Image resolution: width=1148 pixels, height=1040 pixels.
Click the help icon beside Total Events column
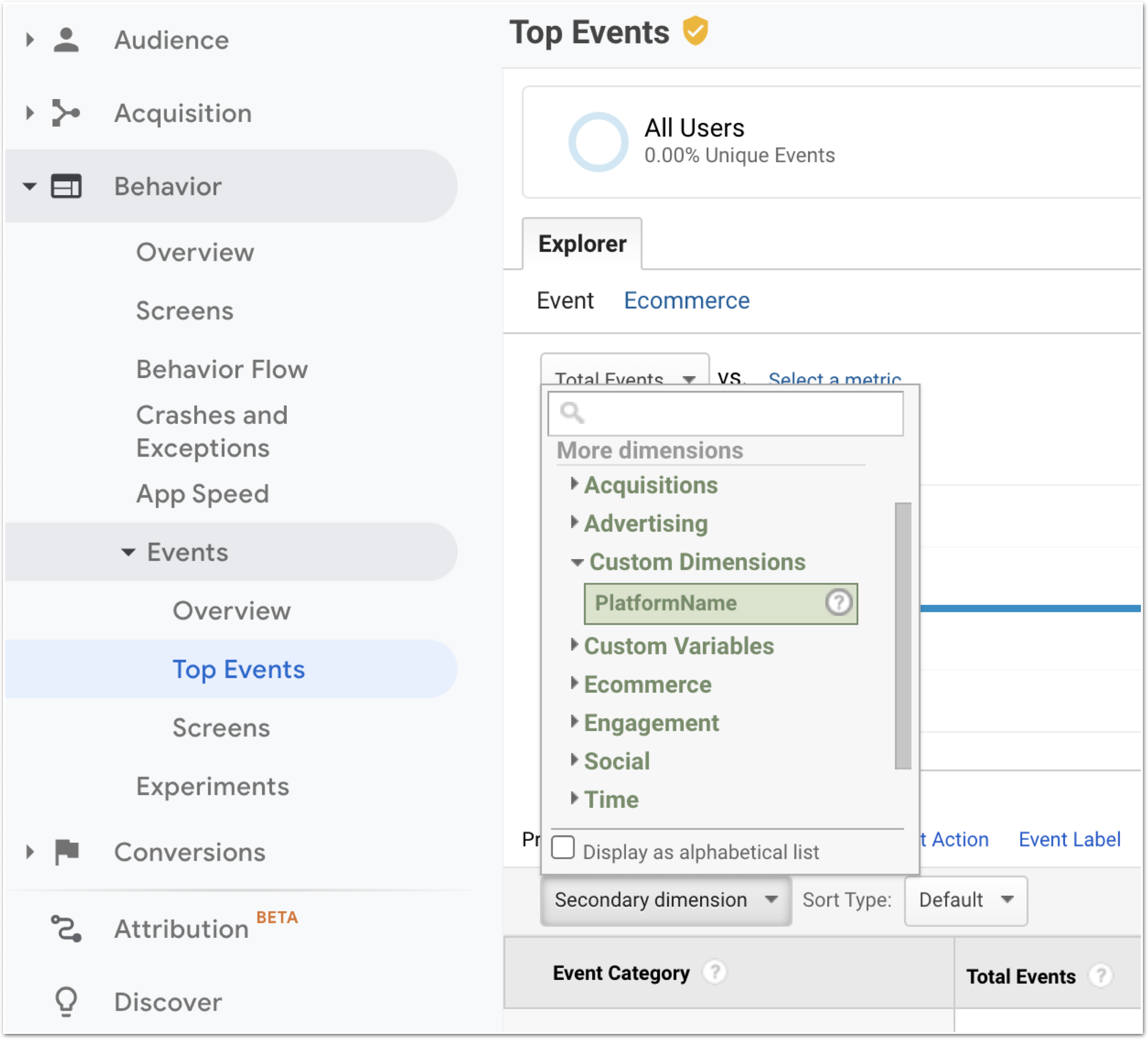(1100, 975)
